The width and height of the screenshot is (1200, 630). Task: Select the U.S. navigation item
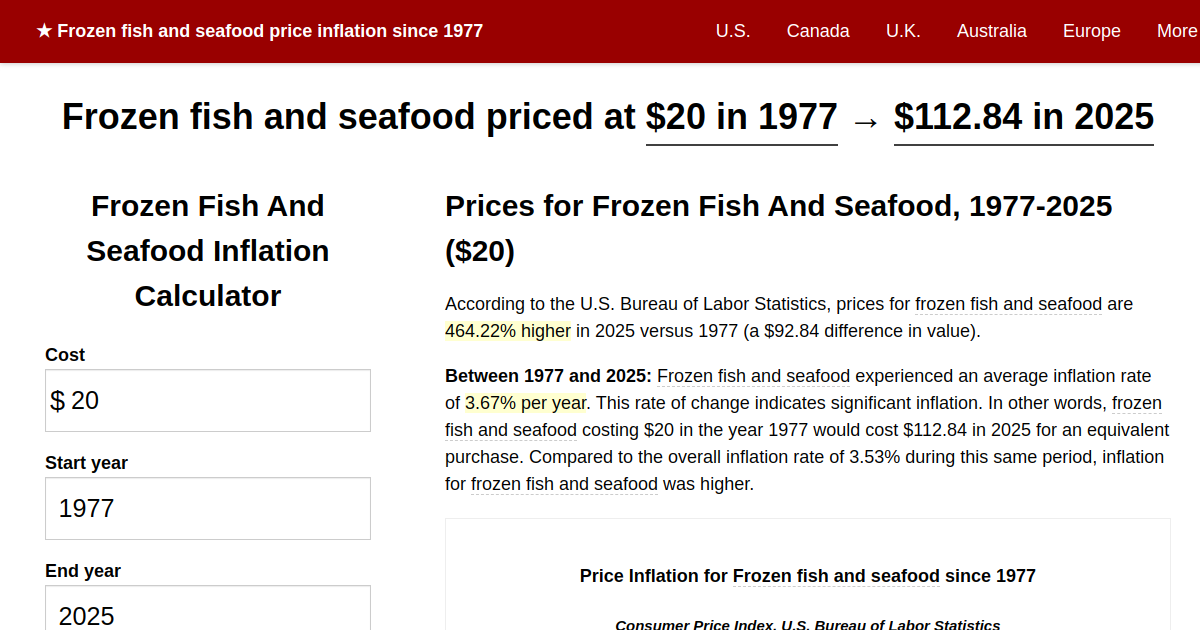pyautogui.click(x=733, y=31)
